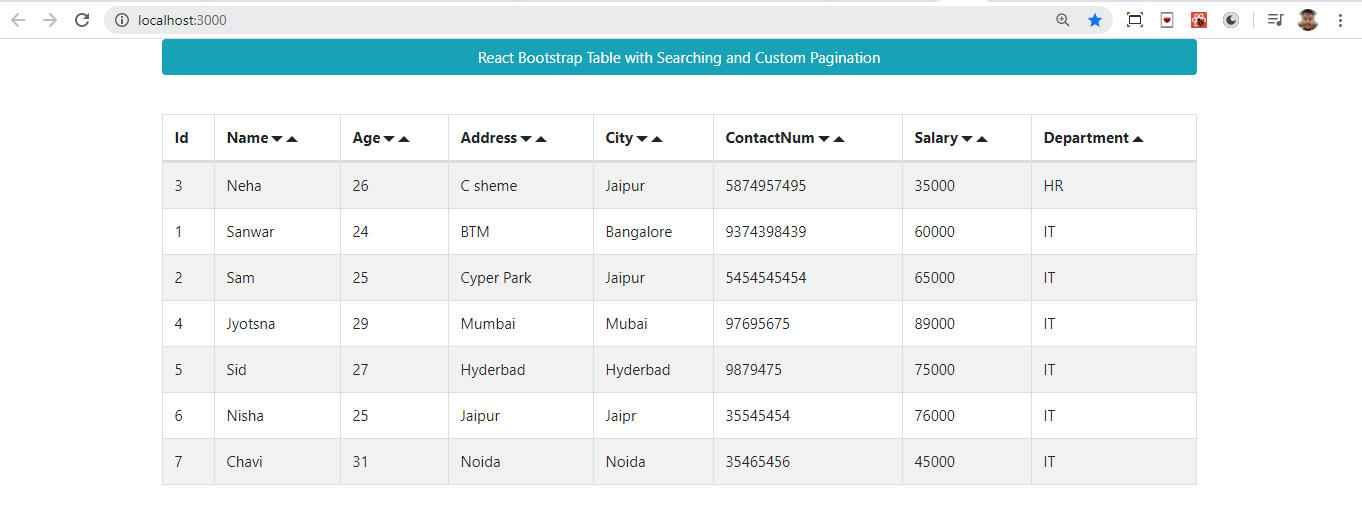The width and height of the screenshot is (1362, 520).
Task: Click the teal table title banner
Action: 679,58
